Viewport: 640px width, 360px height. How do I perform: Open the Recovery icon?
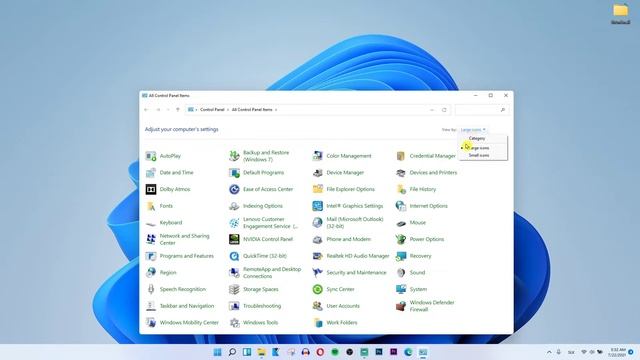401,256
